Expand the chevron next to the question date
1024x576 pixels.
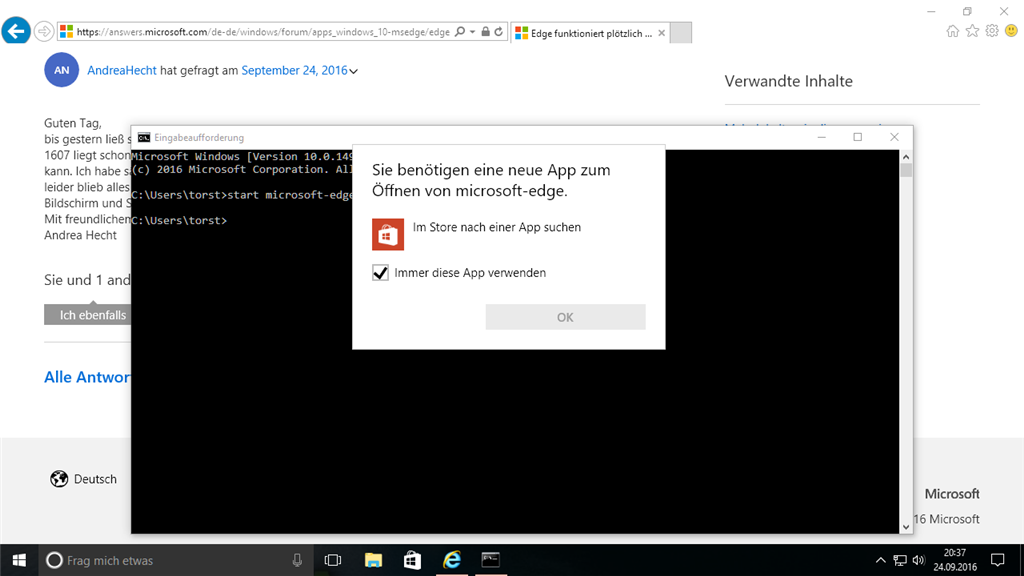coord(354,71)
